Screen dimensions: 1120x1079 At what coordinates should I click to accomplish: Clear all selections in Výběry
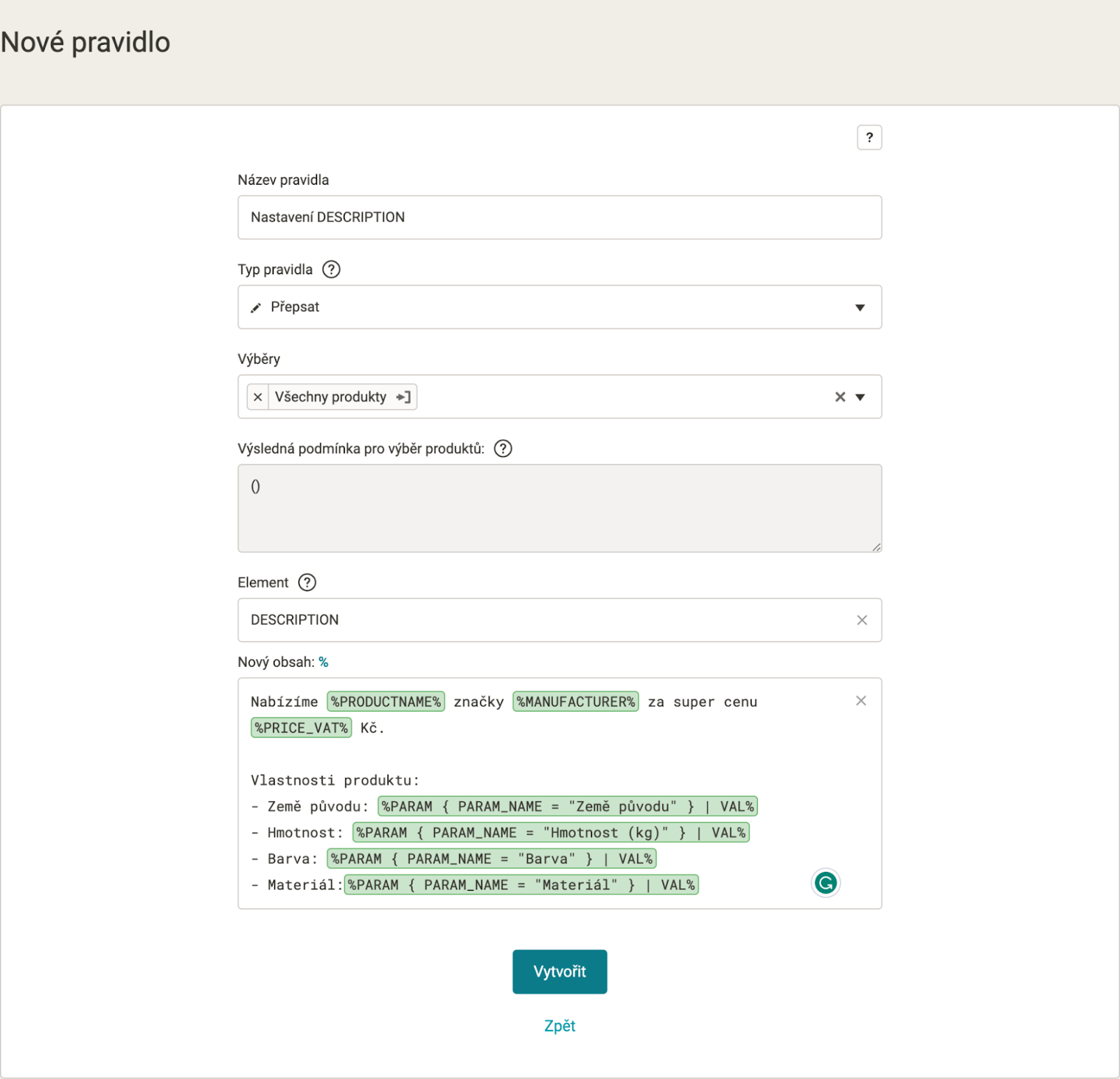[840, 397]
